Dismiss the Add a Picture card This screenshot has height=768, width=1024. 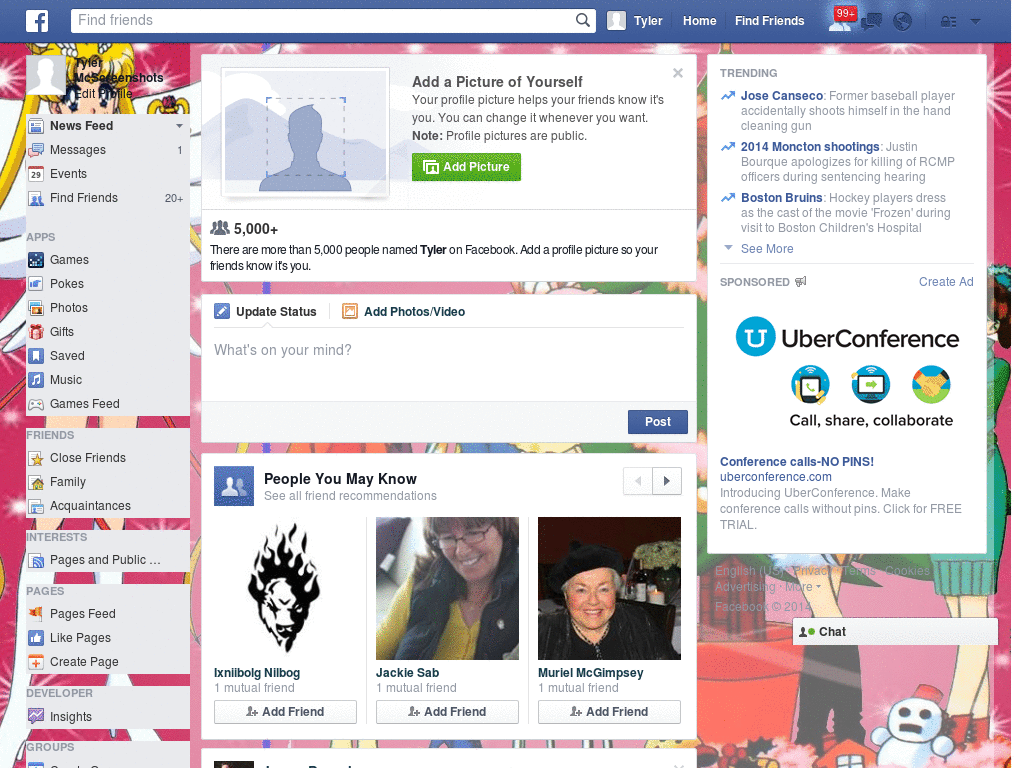click(x=678, y=73)
